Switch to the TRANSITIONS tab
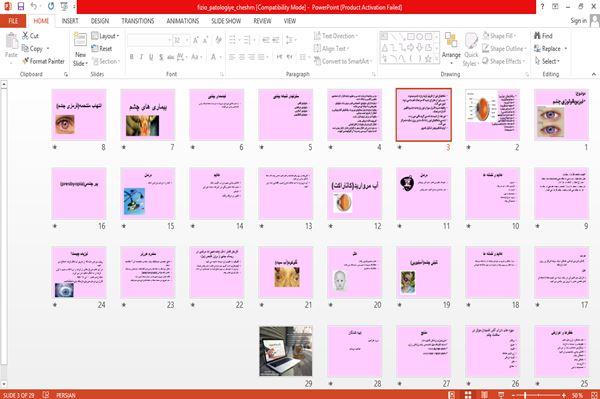The width and height of the screenshot is (600, 399). (138, 21)
